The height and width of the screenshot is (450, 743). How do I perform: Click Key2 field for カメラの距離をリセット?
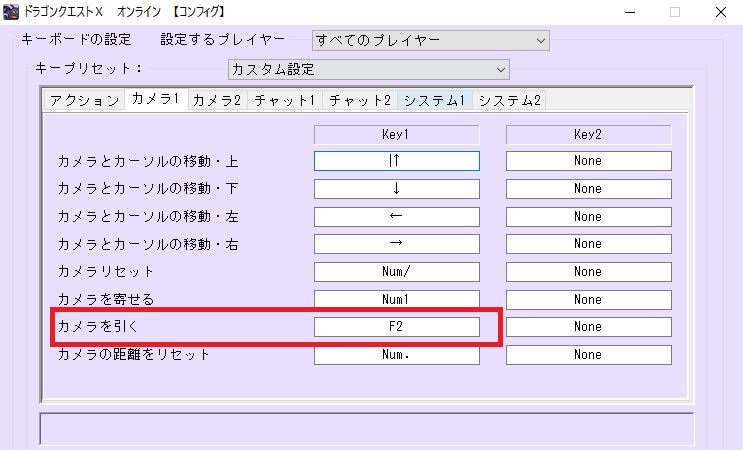[x=589, y=355]
